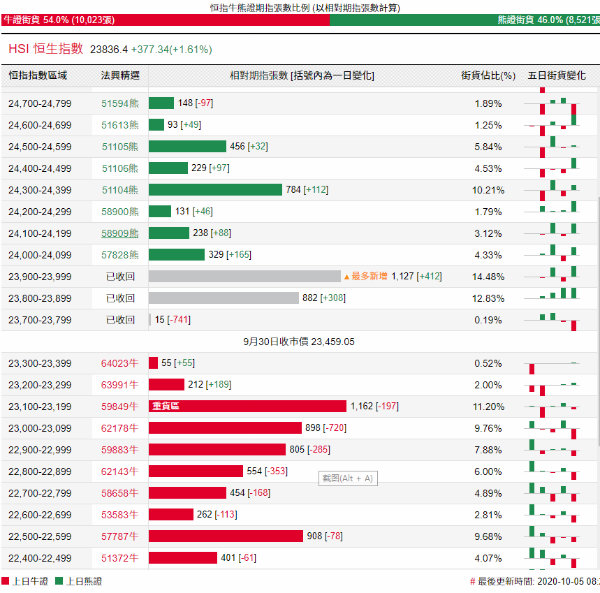
Task: Click the HSI 恒生指數 title
Action: [x=46, y=49]
